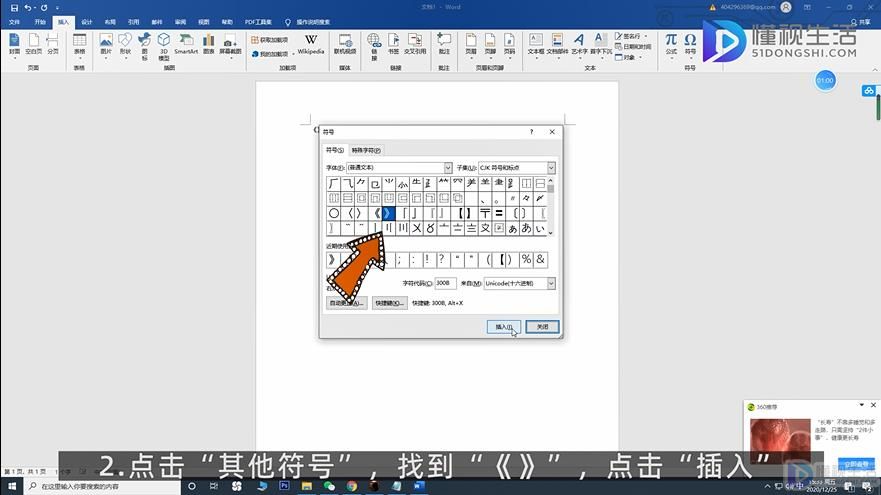This screenshot has width=881, height=495.
Task: Open the Home (开始) ribbon tab
Action: click(x=39, y=22)
